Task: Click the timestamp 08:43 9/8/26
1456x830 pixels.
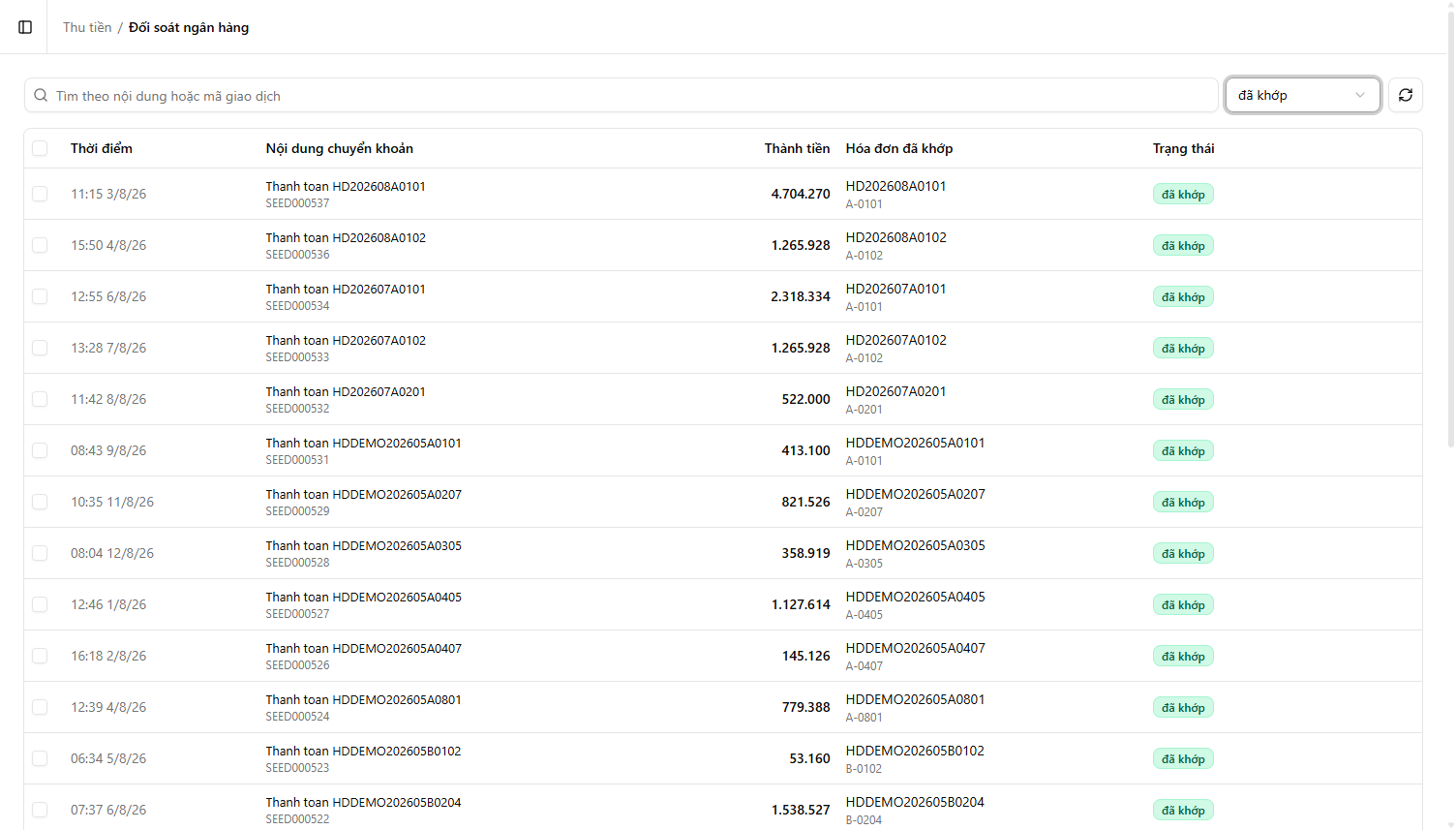Action: click(108, 450)
